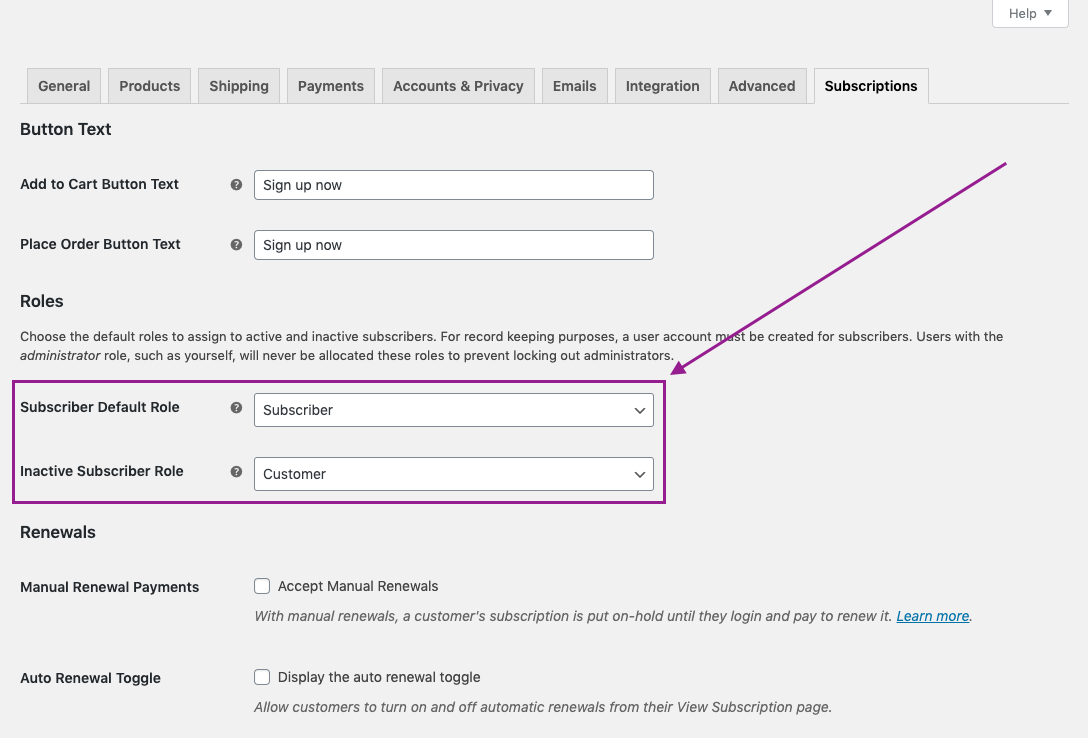Switch to the Advanced tab
The image size is (1088, 738).
tap(762, 86)
